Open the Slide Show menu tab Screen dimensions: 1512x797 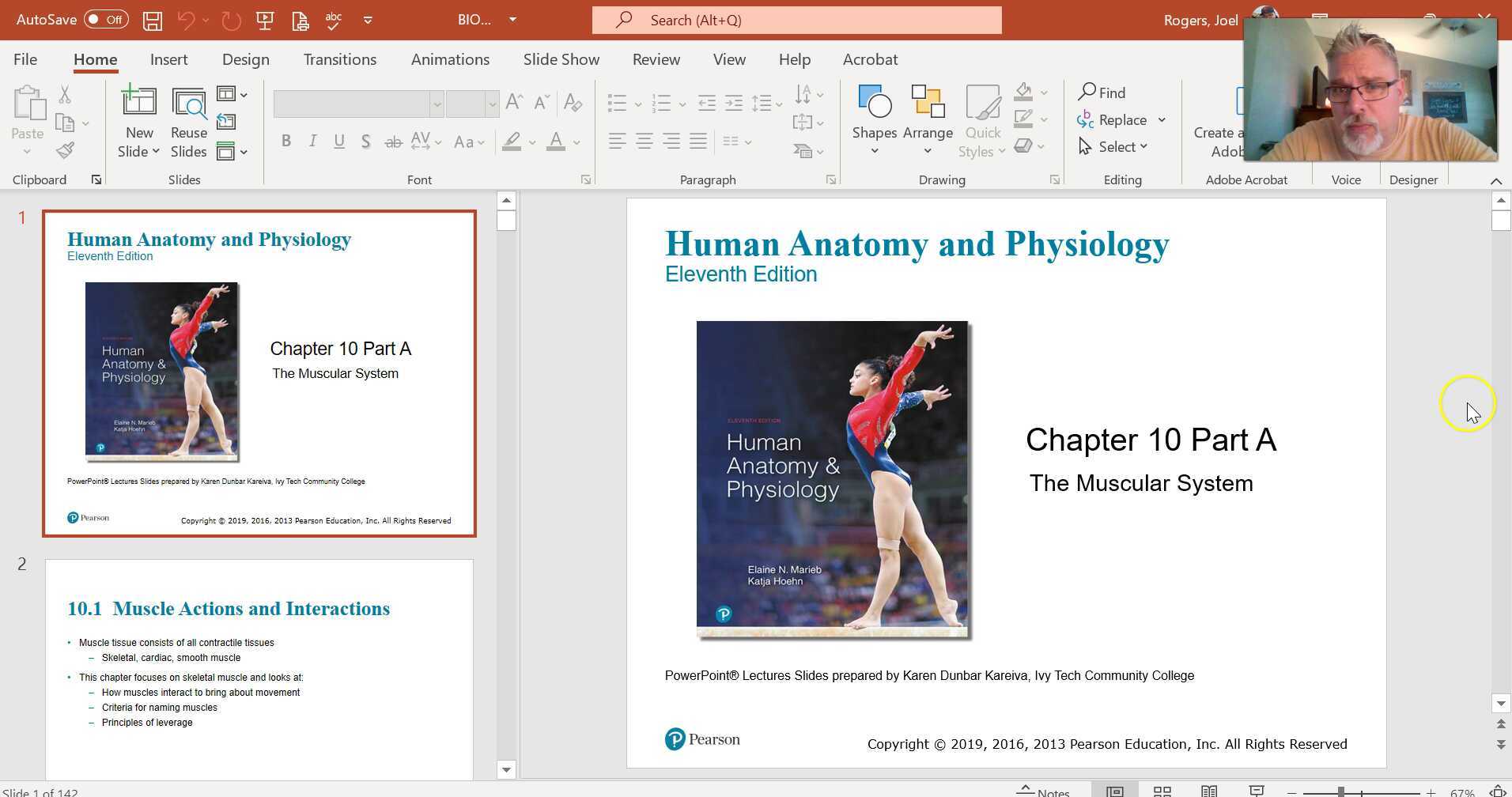(x=561, y=59)
